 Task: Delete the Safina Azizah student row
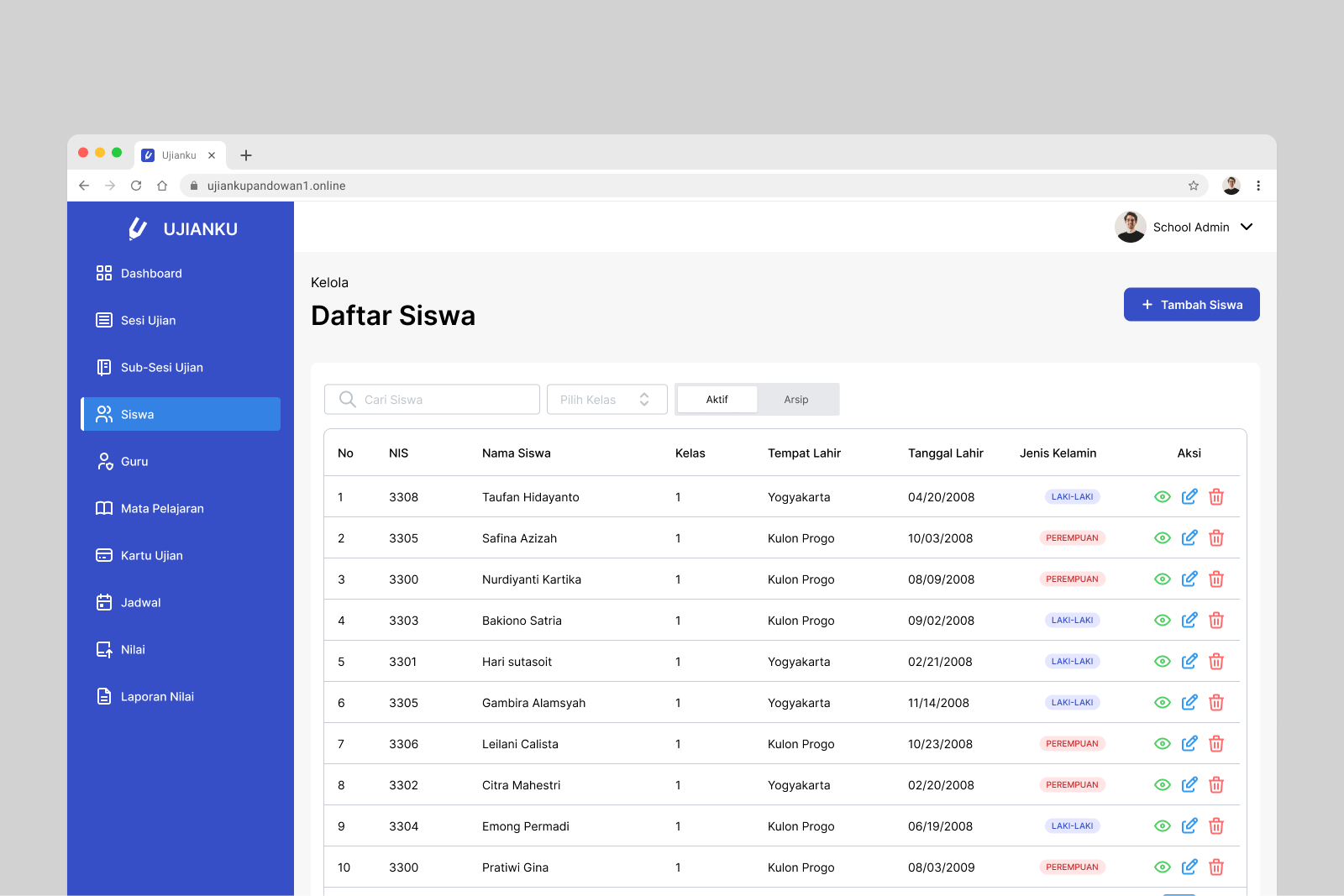(x=1215, y=538)
